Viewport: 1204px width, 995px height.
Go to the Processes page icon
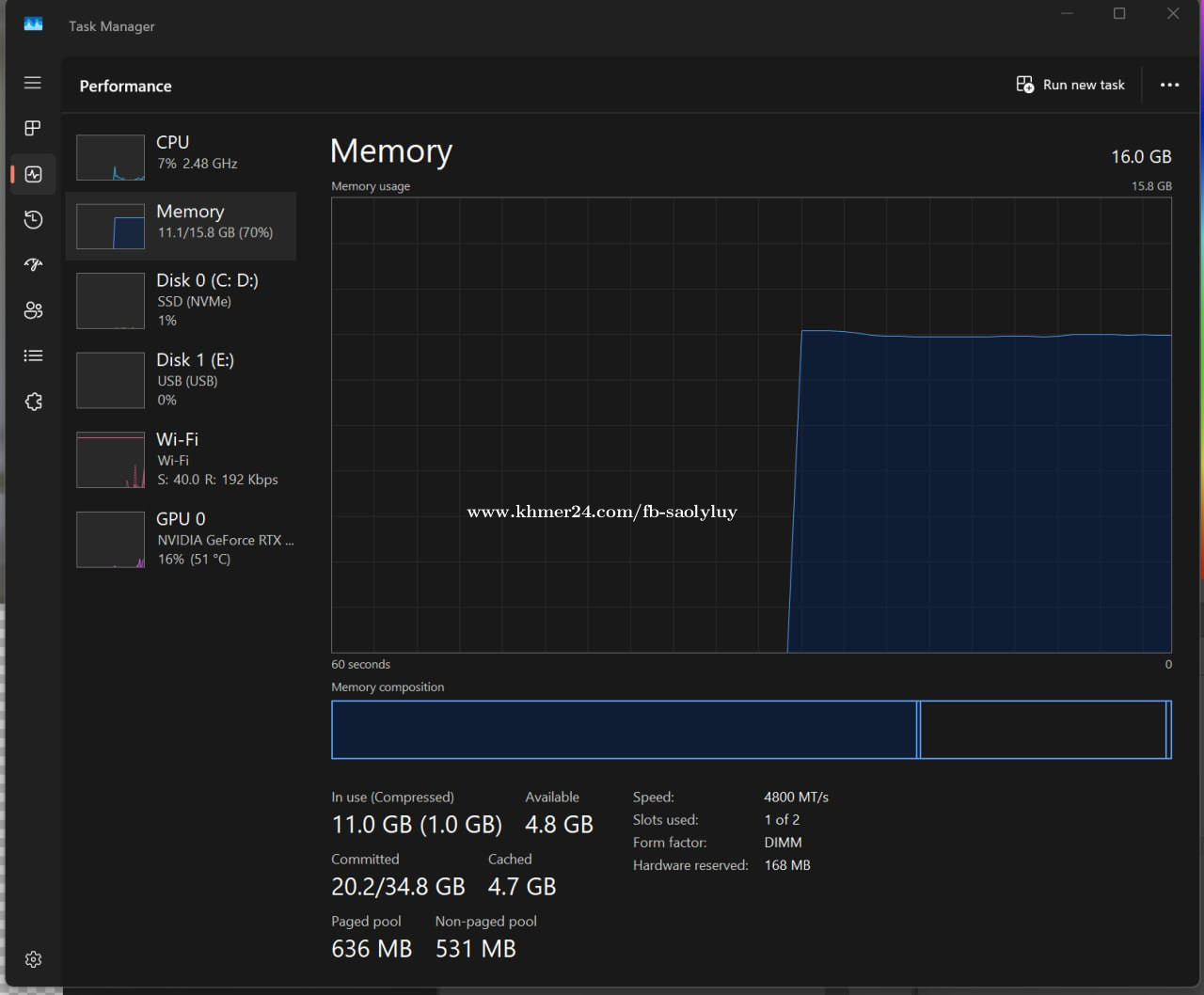click(33, 128)
